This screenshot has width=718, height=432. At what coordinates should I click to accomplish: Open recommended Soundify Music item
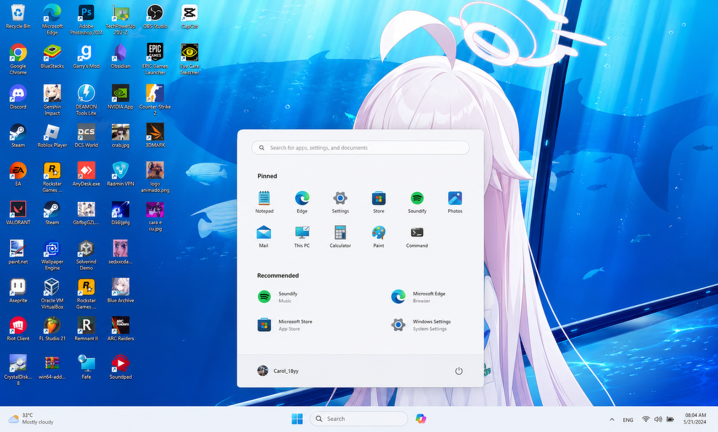[x=277, y=297]
